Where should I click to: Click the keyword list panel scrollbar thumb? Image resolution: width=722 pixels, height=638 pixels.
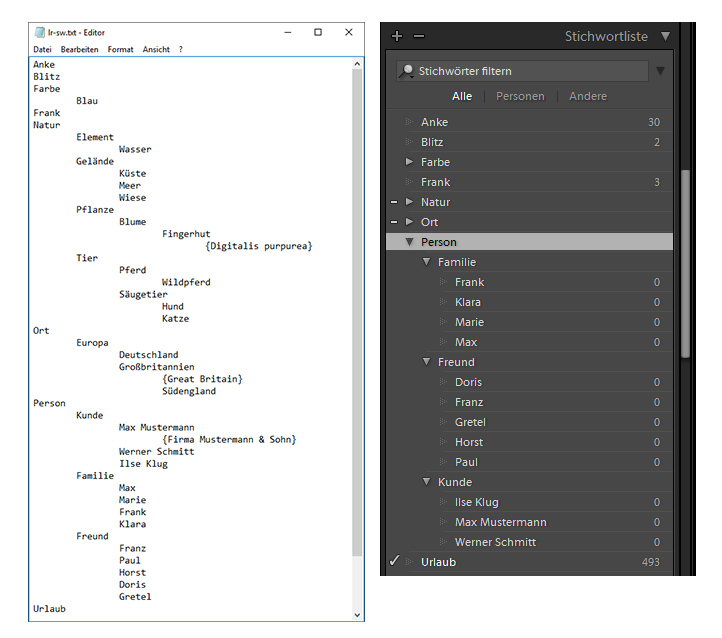coord(685,263)
